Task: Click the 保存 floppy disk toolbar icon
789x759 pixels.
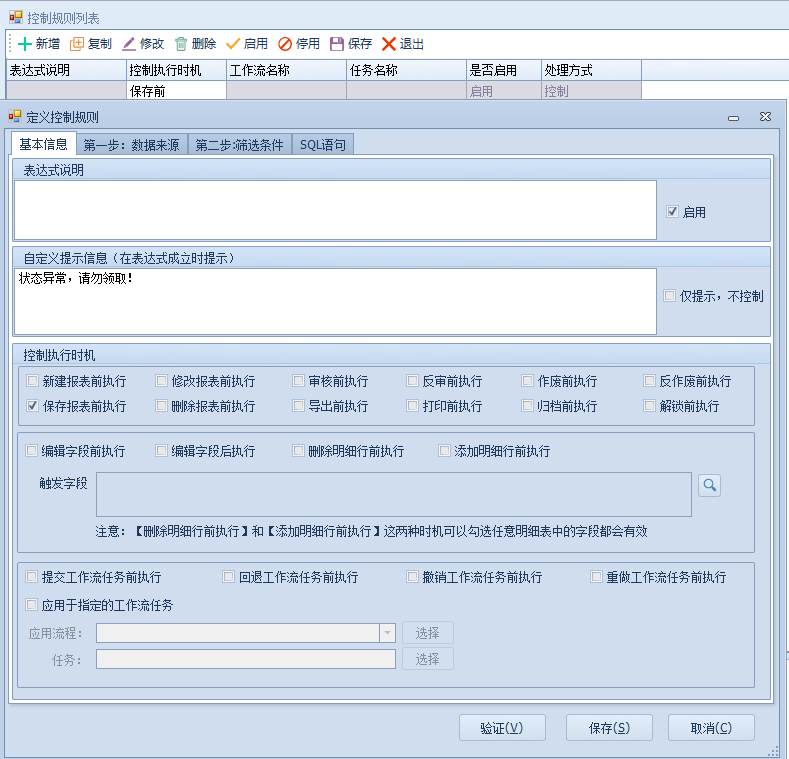Action: [x=337, y=44]
